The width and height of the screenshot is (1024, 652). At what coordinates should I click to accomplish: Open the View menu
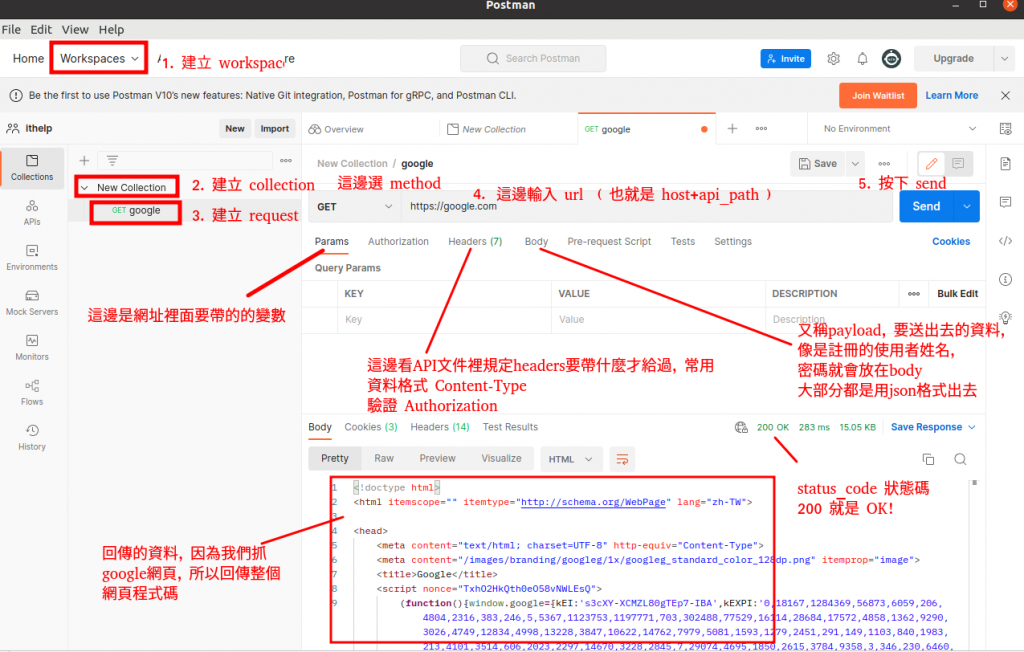[75, 29]
